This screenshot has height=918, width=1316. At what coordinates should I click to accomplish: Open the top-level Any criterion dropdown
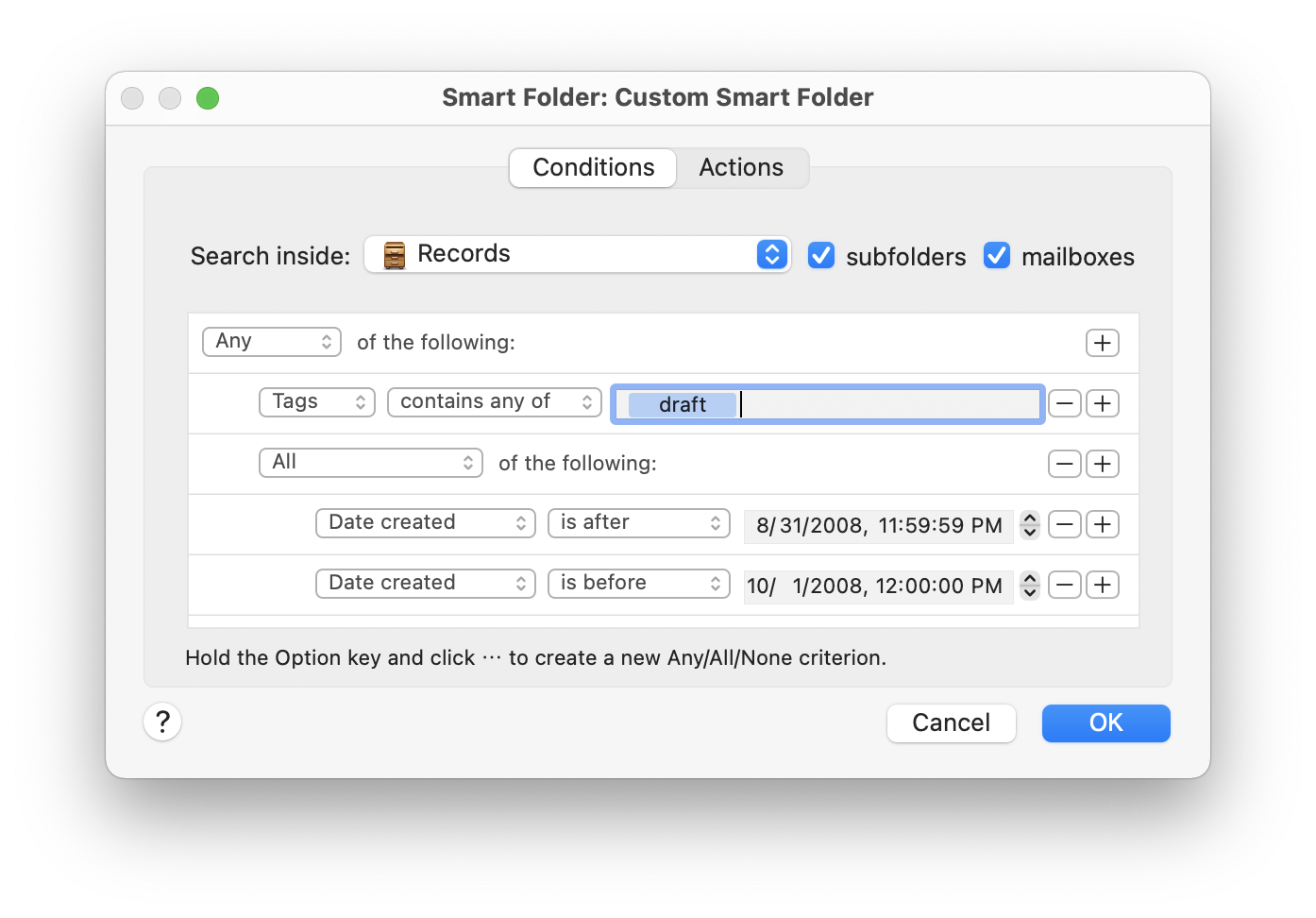pos(272,342)
